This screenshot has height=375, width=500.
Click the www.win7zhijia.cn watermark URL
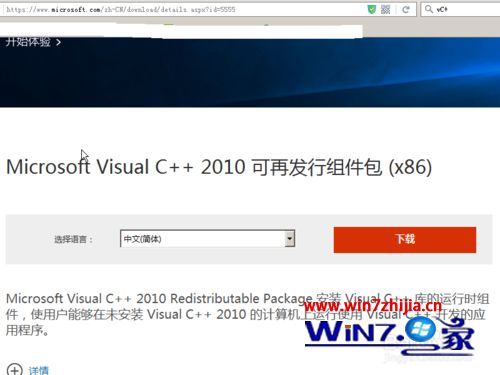373,305
